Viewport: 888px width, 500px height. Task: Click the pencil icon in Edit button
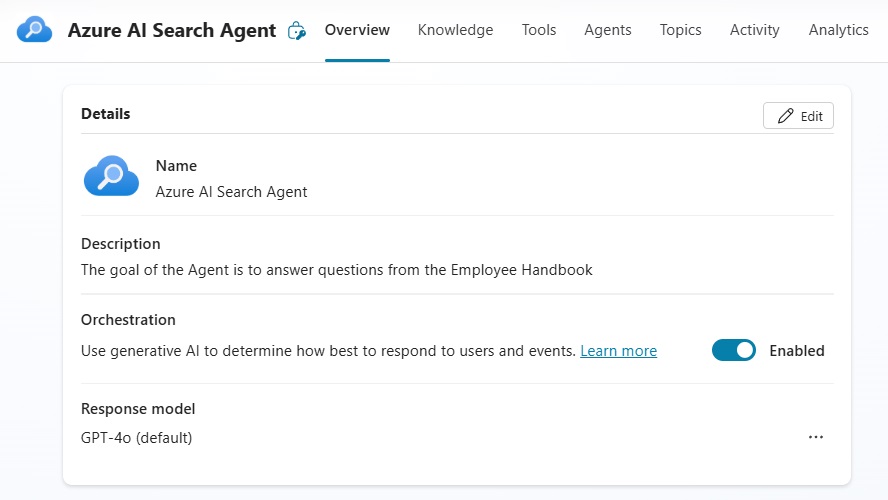785,116
